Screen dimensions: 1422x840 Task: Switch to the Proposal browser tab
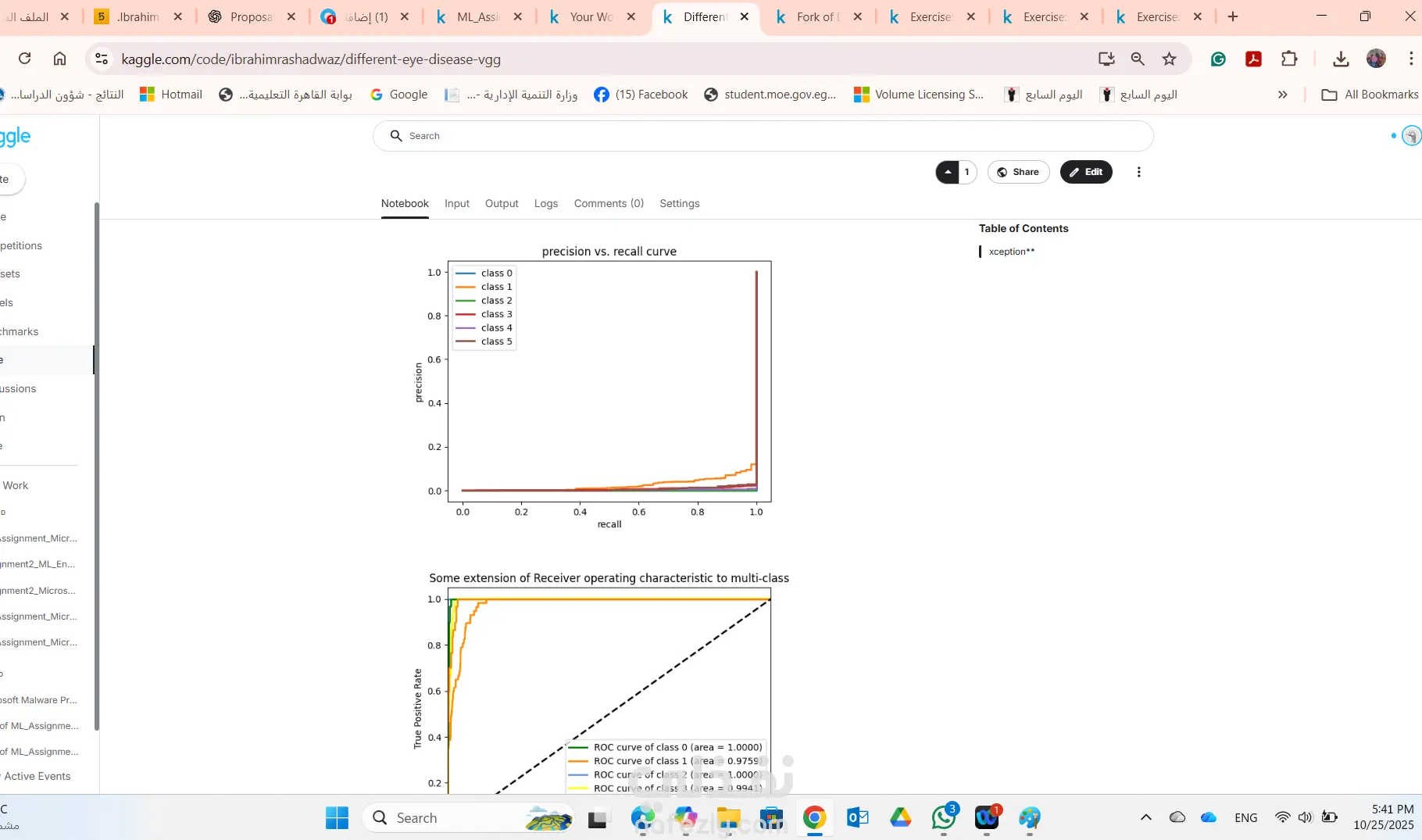click(x=252, y=16)
